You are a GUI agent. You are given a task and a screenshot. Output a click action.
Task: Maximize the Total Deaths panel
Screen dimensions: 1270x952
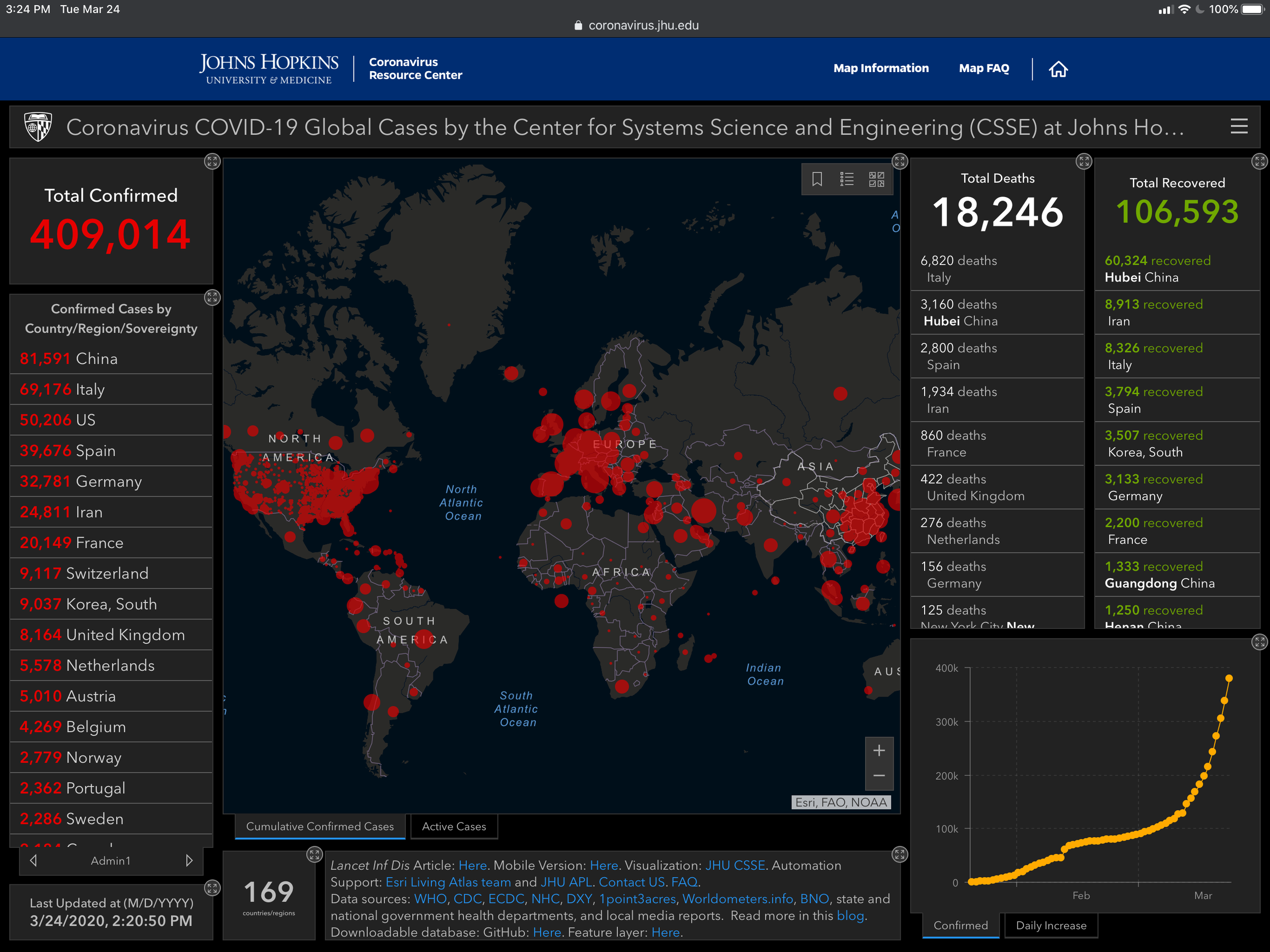[1084, 162]
